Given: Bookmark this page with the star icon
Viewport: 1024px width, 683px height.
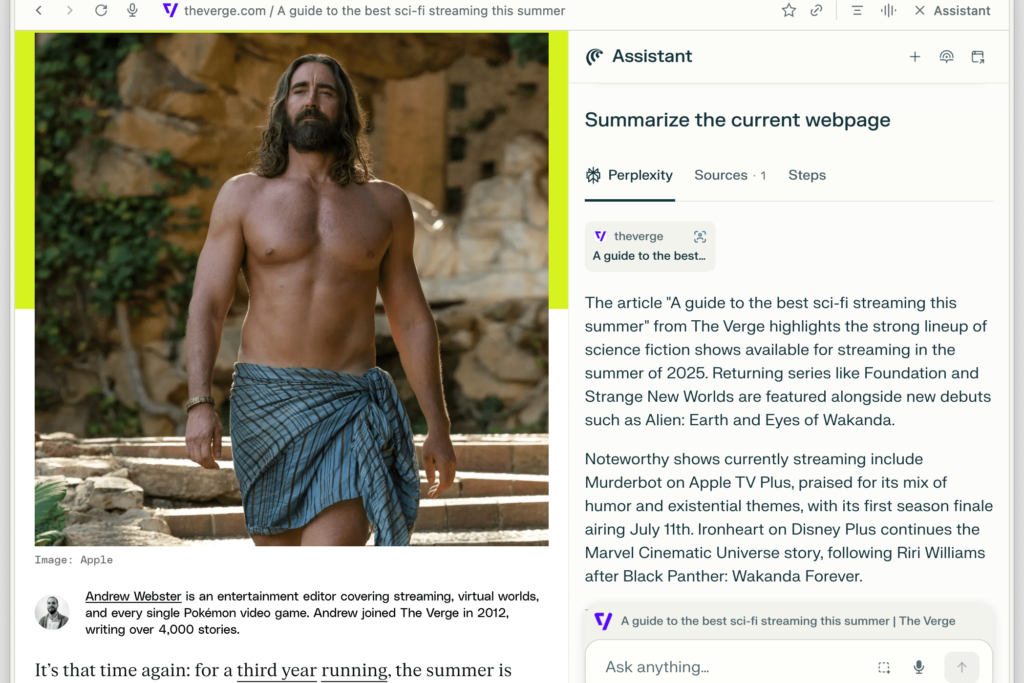Looking at the screenshot, I should [x=789, y=11].
